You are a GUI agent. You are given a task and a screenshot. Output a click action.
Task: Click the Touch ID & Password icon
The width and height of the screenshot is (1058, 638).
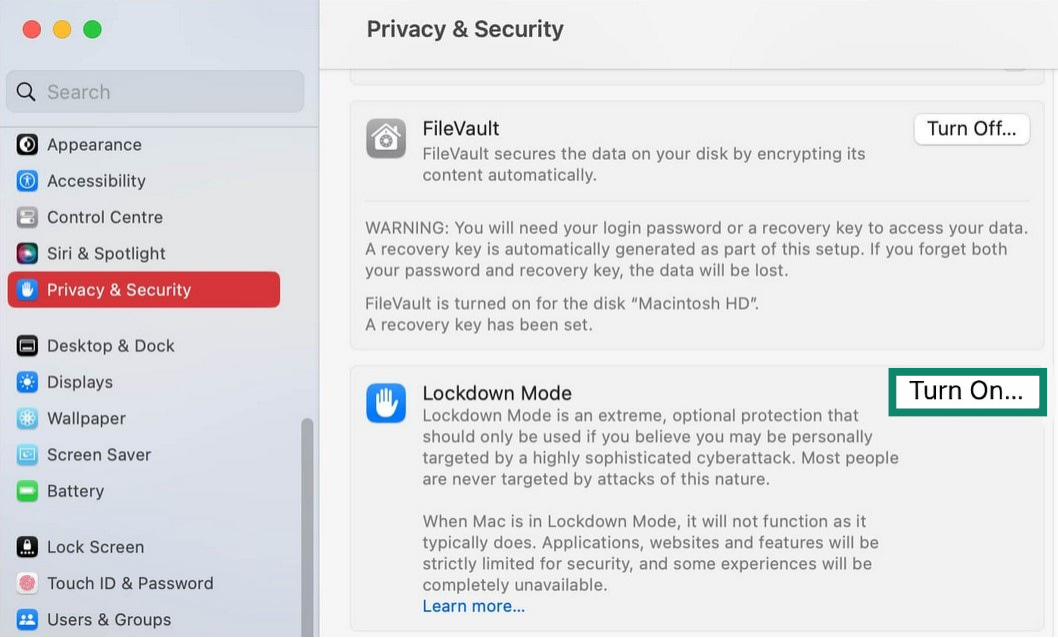[x=27, y=583]
